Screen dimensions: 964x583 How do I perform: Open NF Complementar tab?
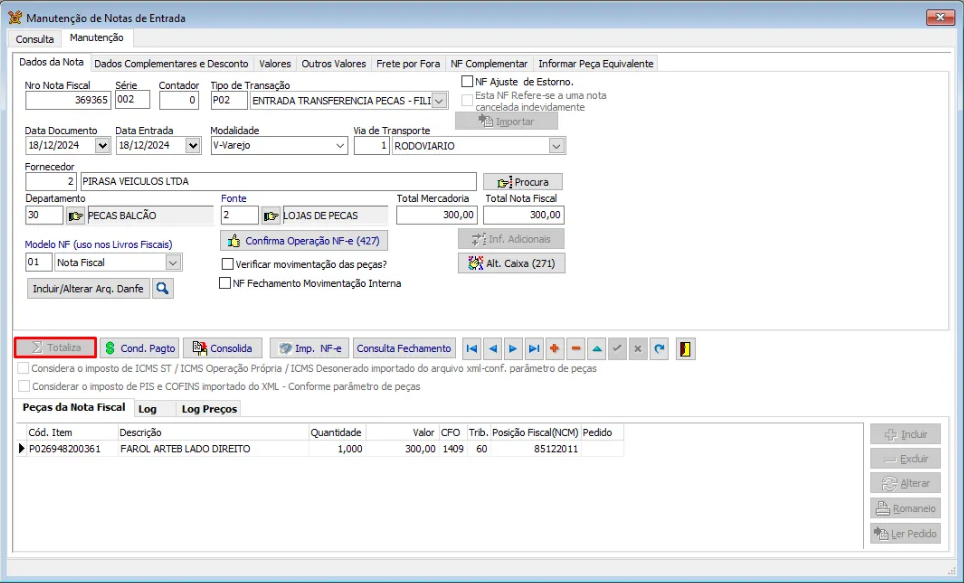pos(489,63)
